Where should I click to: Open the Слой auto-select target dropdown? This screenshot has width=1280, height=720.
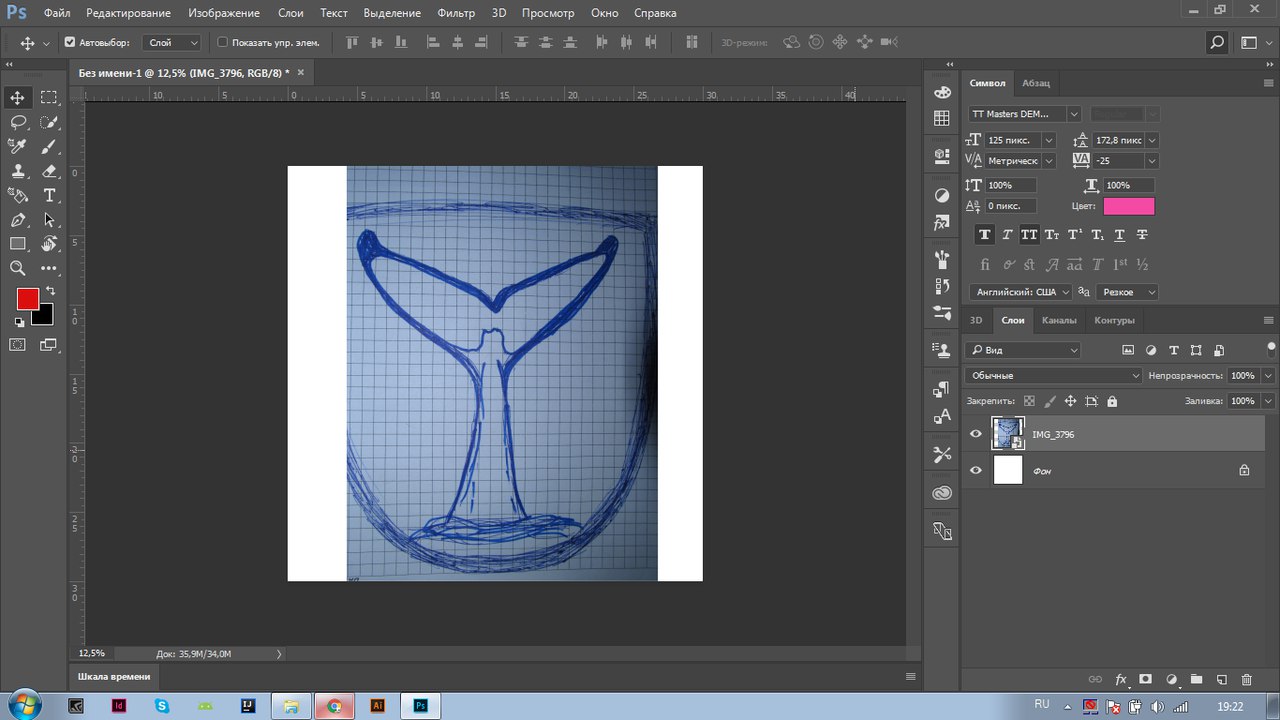click(x=172, y=43)
